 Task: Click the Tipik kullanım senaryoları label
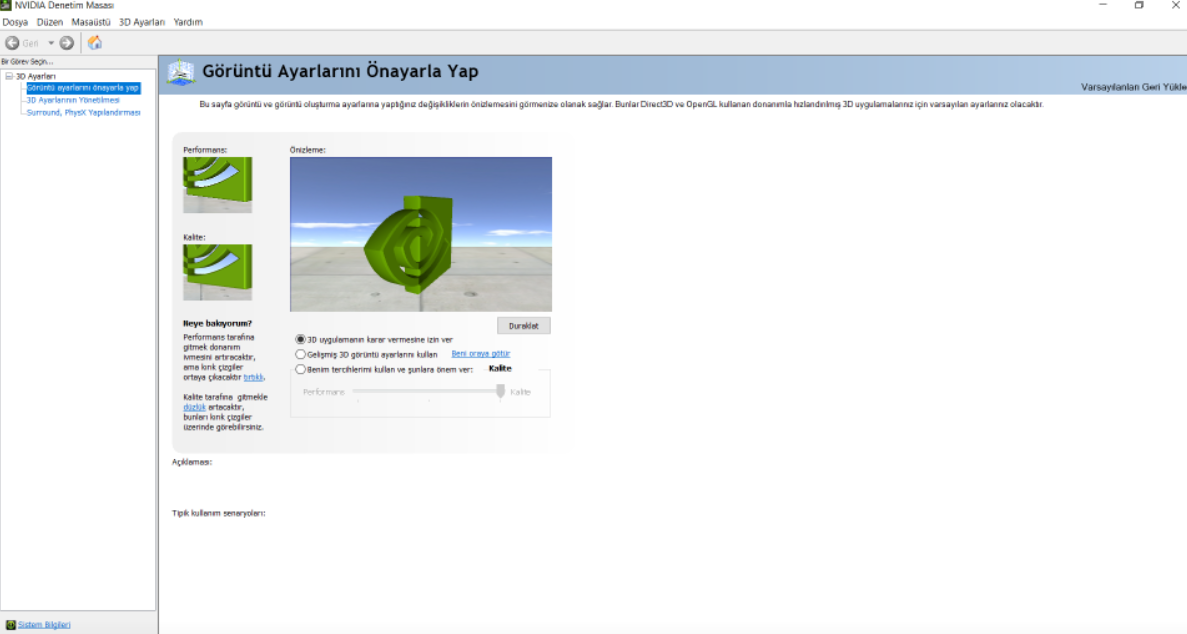pos(219,514)
